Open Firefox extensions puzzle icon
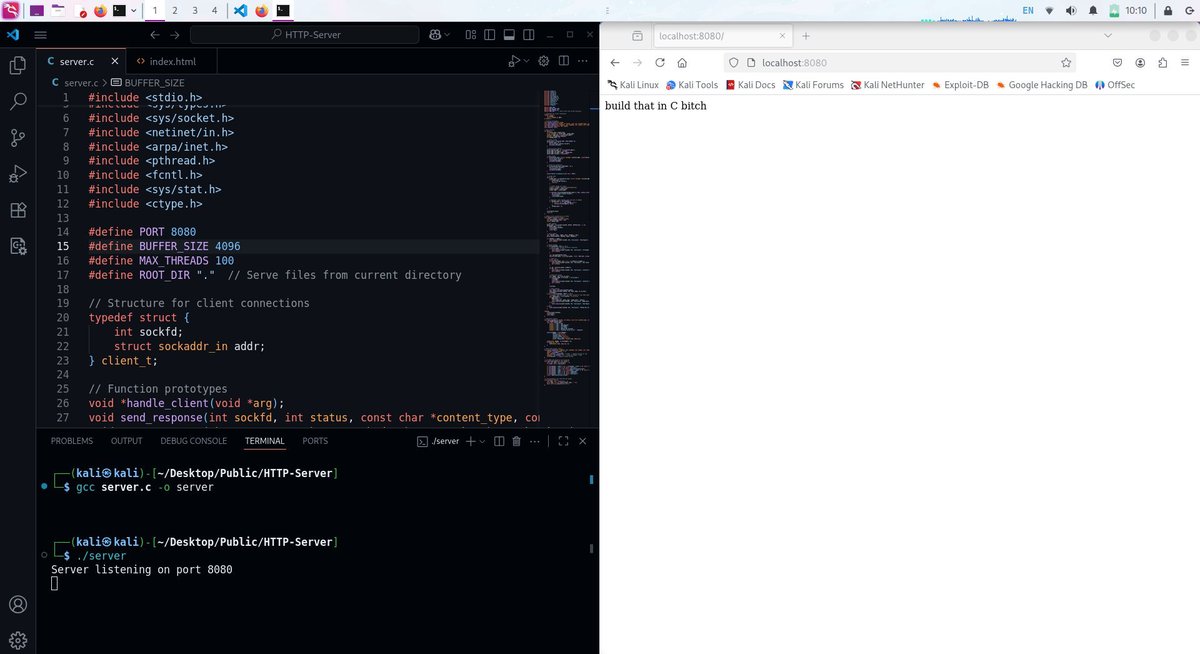This screenshot has height=654, width=1200. [1163, 62]
